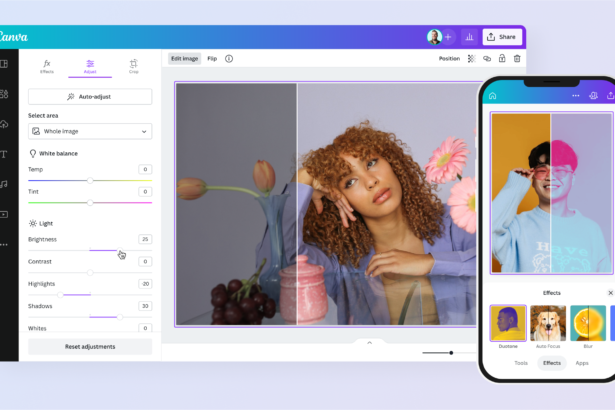Click the Whites value field
Viewport: 615px width, 410px height.
(145, 328)
